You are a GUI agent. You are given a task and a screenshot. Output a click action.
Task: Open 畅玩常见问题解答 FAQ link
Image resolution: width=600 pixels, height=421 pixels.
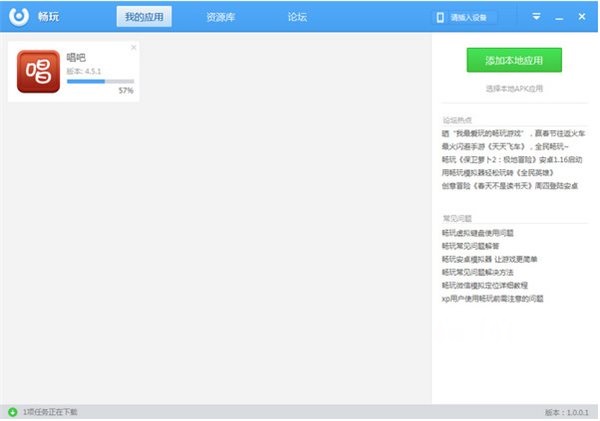click(471, 246)
